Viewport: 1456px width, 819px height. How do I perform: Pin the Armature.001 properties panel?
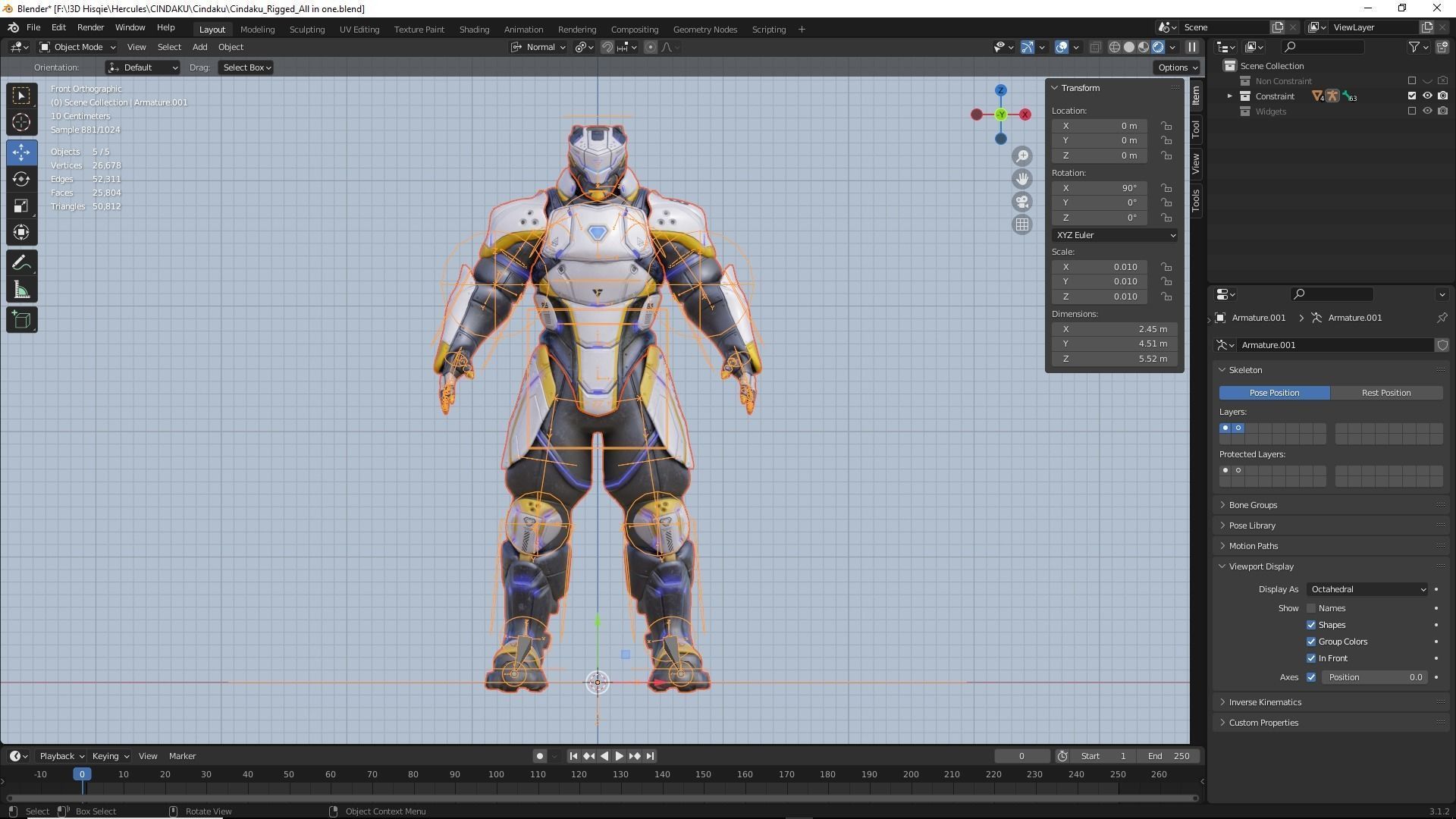click(1442, 318)
